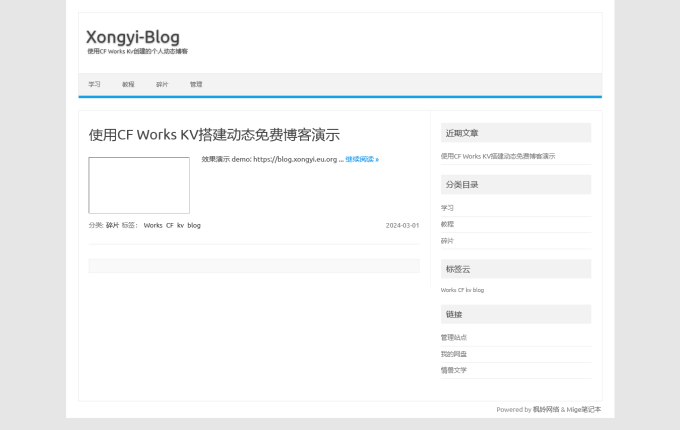Select the Works tag under the post excerpt
The image size is (680, 430).
(x=153, y=225)
